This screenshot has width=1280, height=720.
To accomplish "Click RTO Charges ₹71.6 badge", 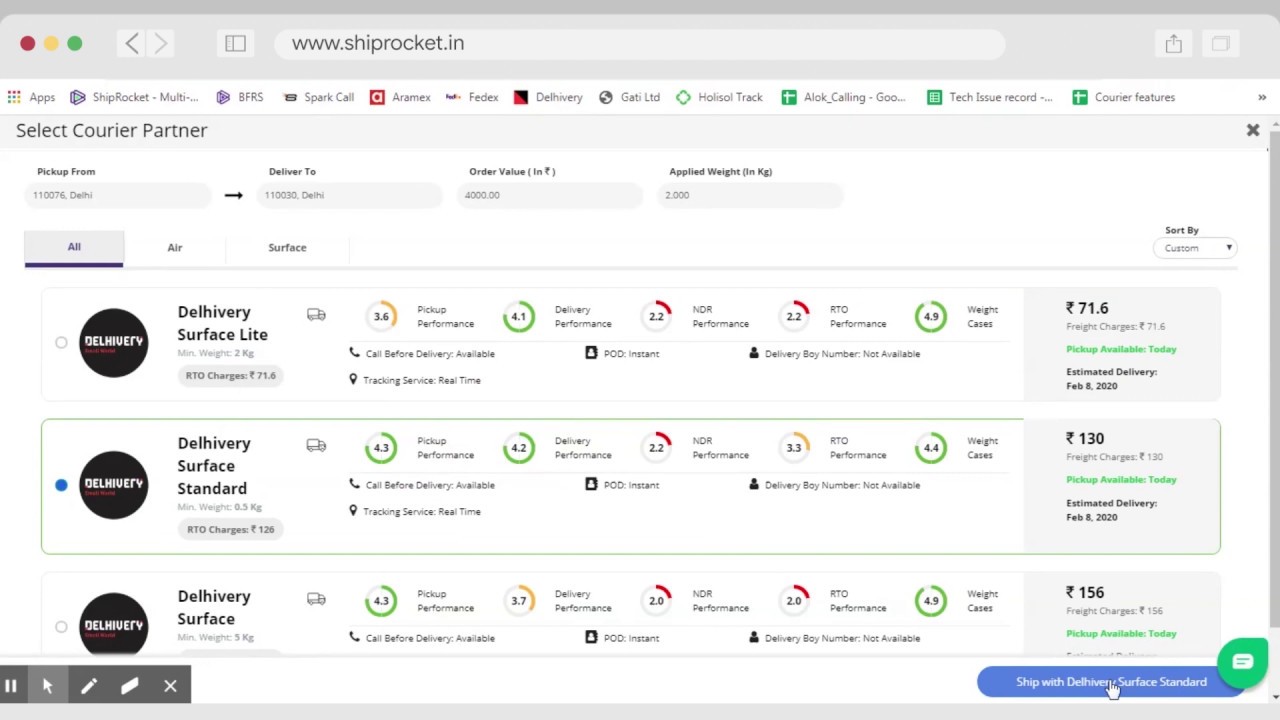I will click(x=231, y=375).
